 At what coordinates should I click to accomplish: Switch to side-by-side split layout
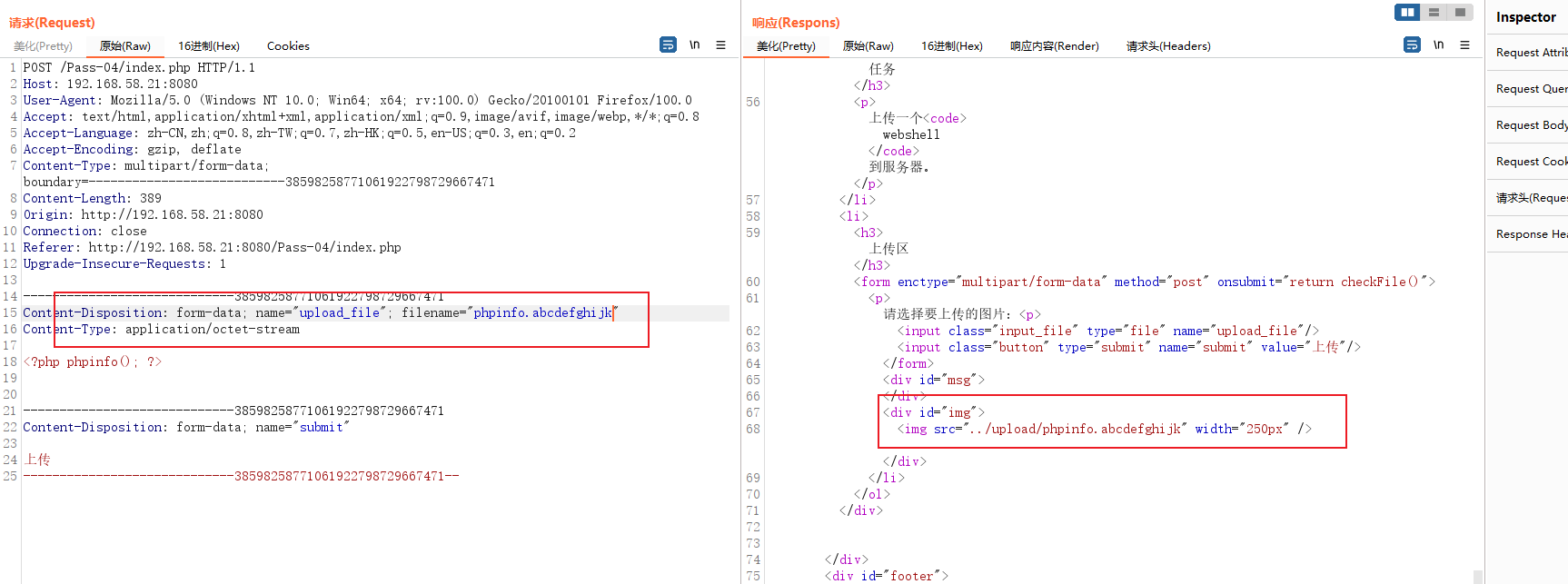1407,12
